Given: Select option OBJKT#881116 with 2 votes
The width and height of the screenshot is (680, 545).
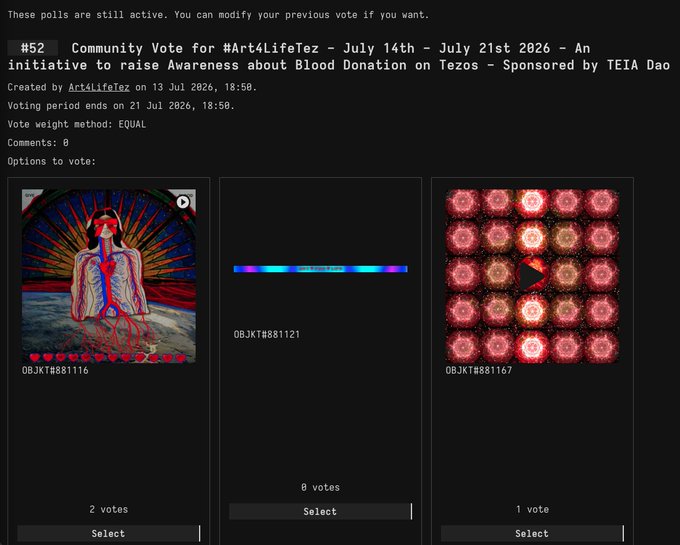Looking at the screenshot, I should click(108, 533).
